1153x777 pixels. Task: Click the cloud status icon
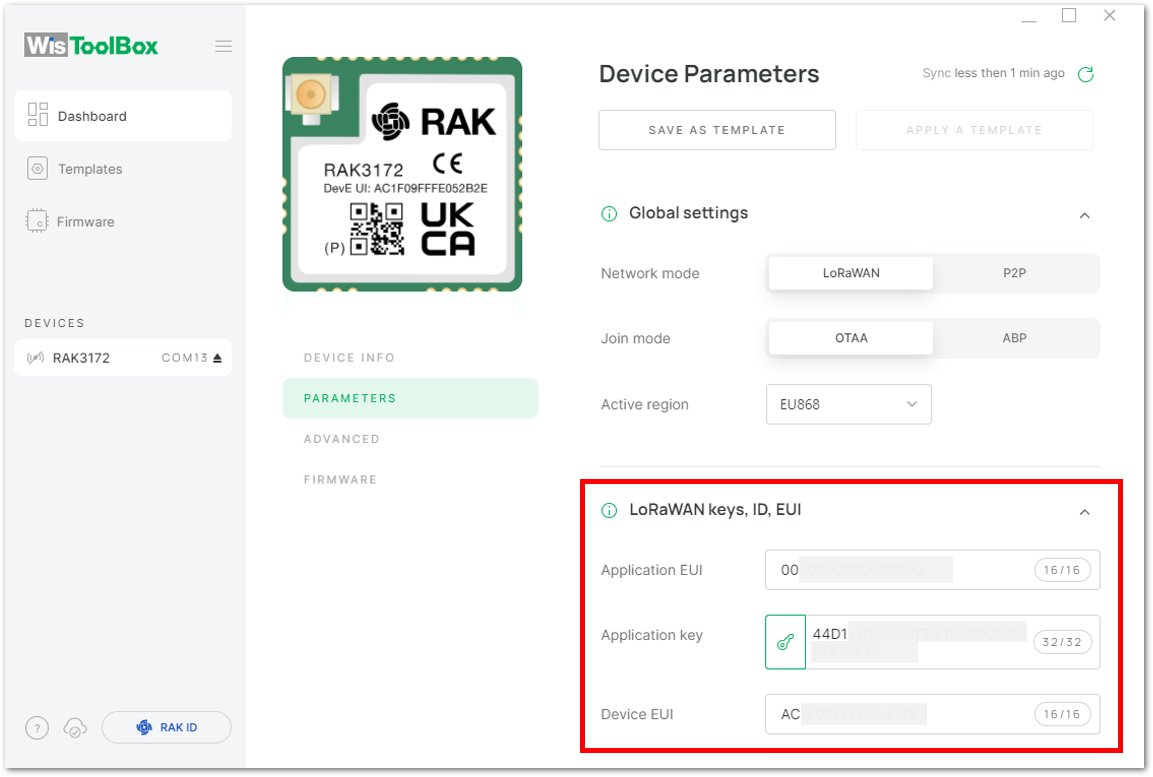coord(75,728)
